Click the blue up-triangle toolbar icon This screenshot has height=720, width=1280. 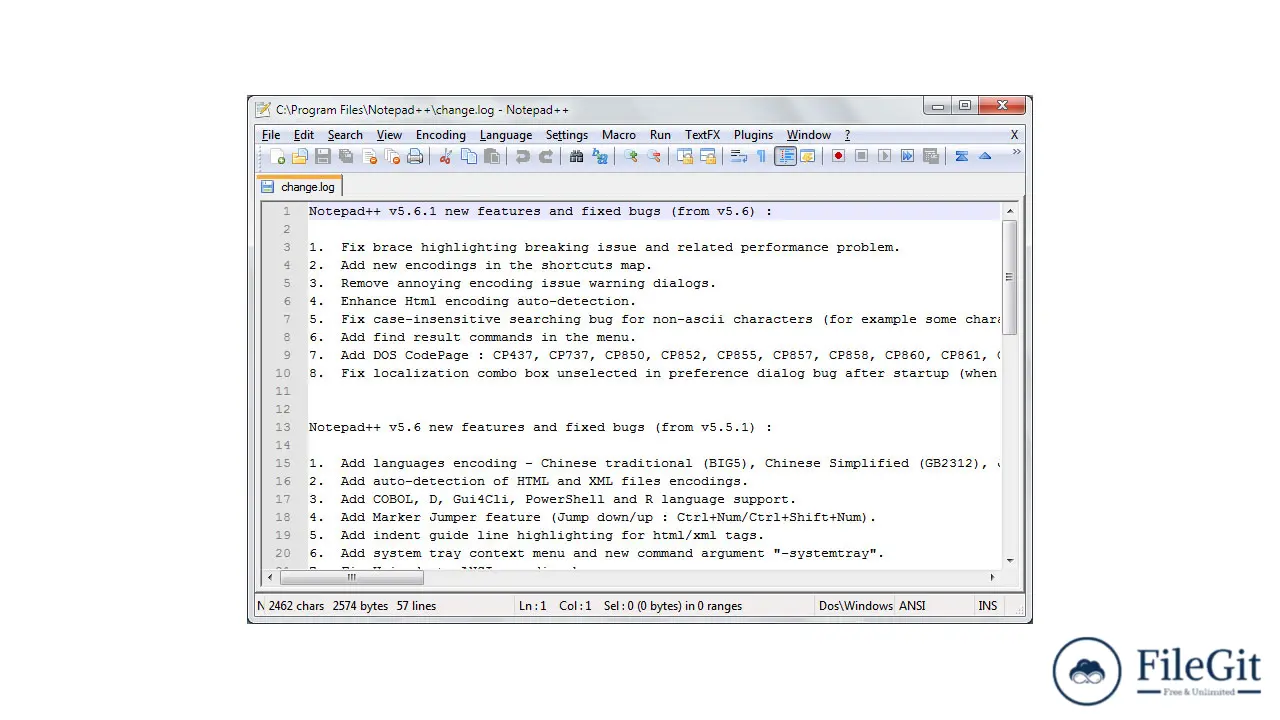pos(985,156)
